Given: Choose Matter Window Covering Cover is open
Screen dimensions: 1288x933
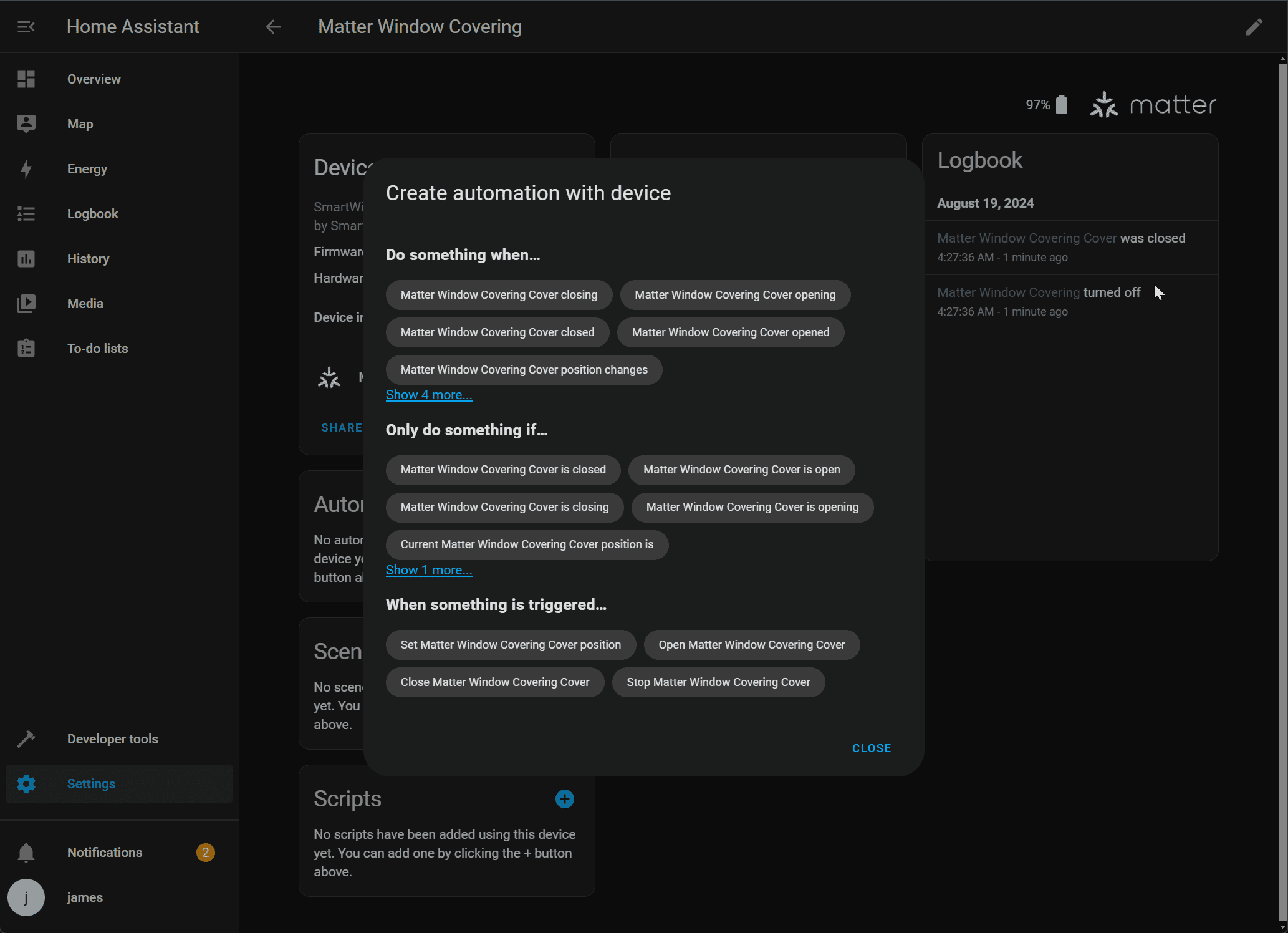Looking at the screenshot, I should (741, 470).
